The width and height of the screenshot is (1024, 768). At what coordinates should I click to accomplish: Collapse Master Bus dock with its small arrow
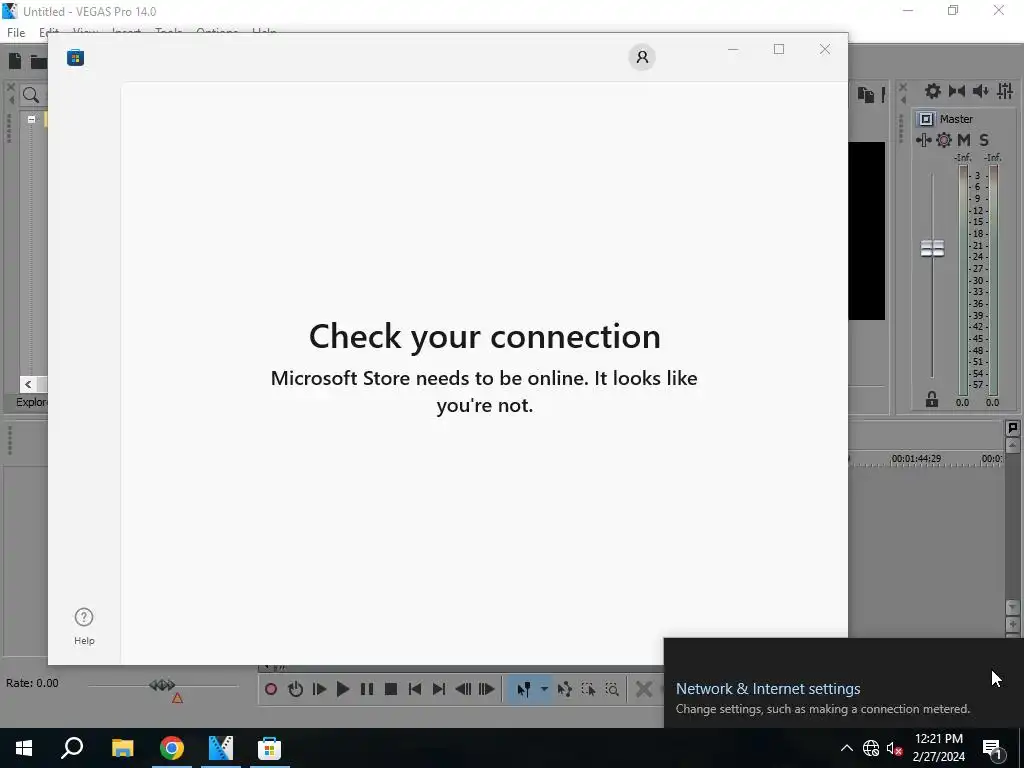pos(903,99)
